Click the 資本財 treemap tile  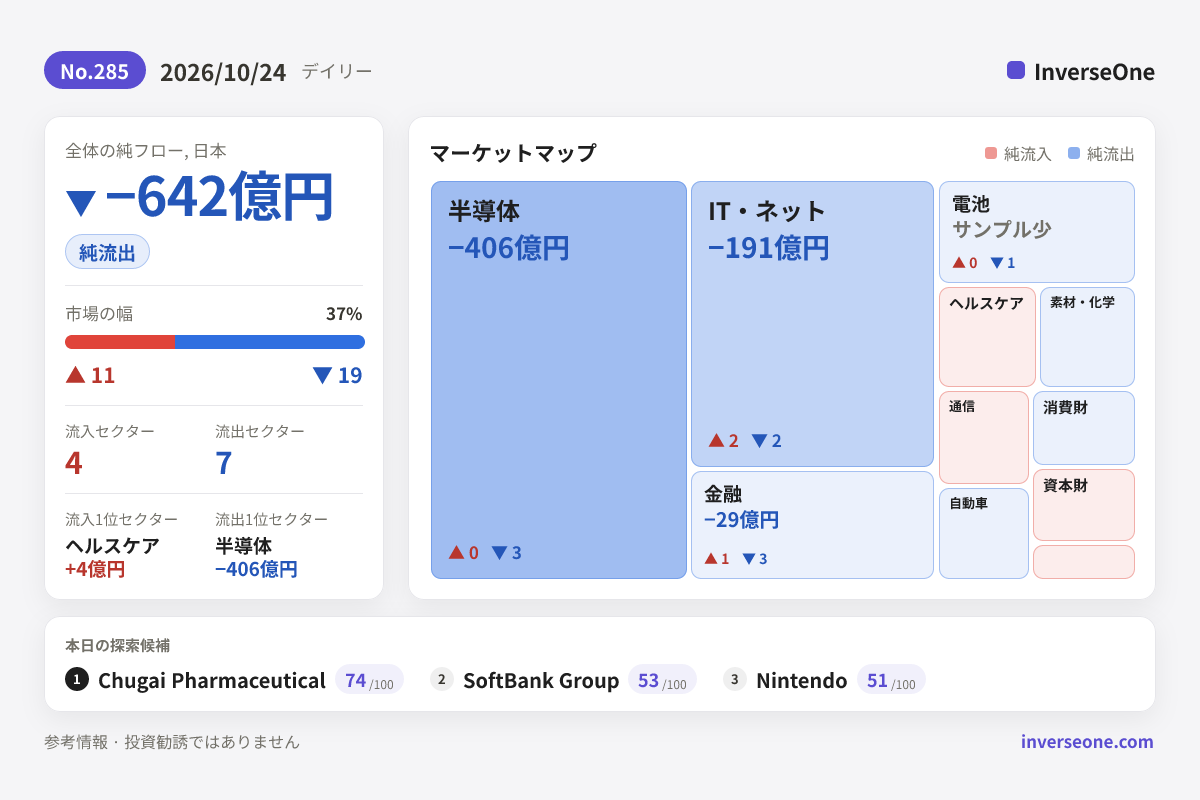(1084, 505)
